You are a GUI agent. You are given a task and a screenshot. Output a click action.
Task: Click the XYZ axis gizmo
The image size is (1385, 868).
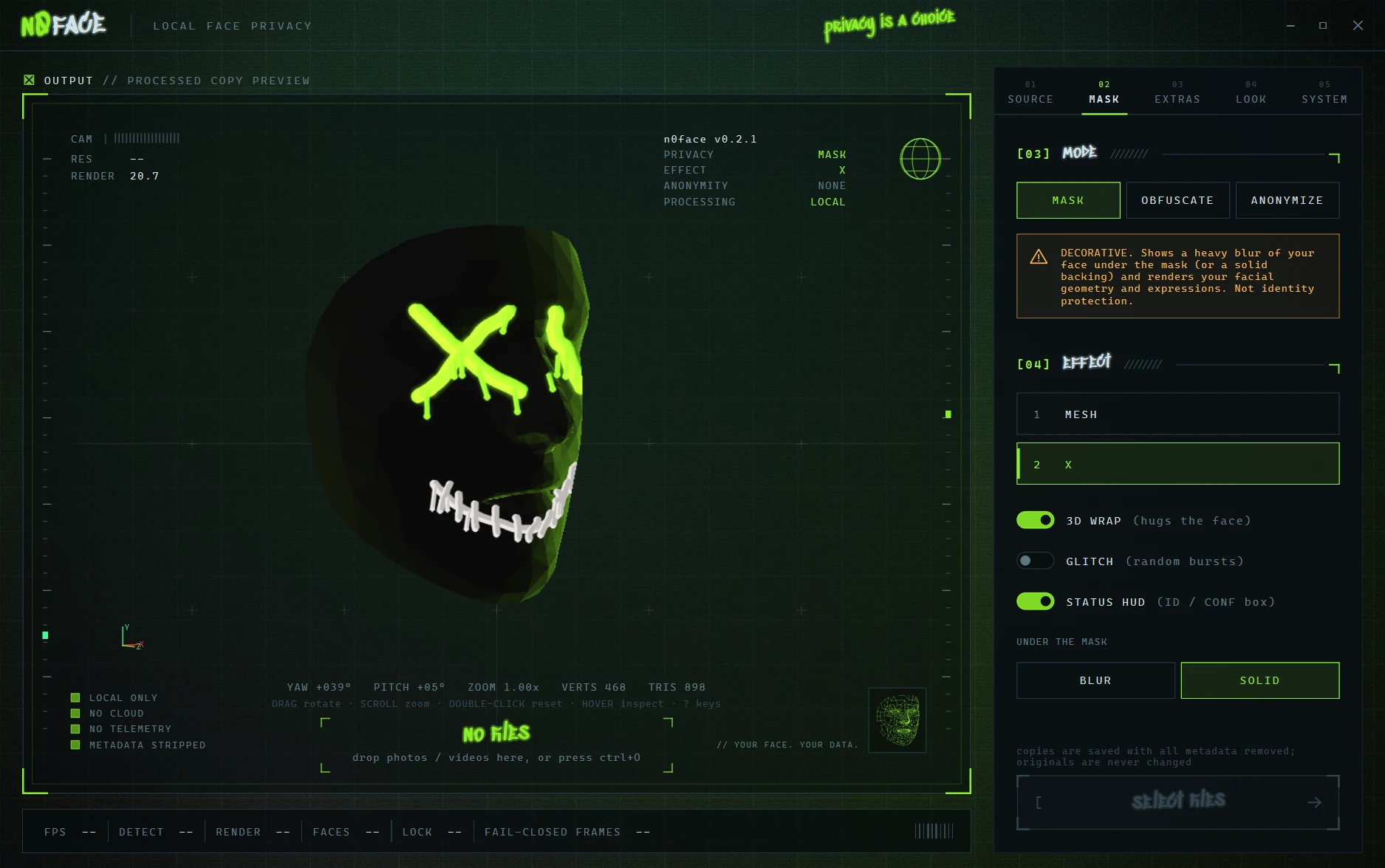pyautogui.click(x=132, y=638)
